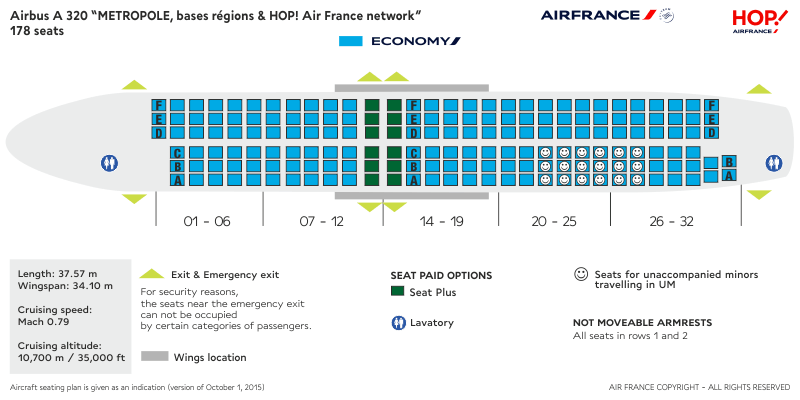Click the yellow exit arrow in the legend

pos(151,274)
